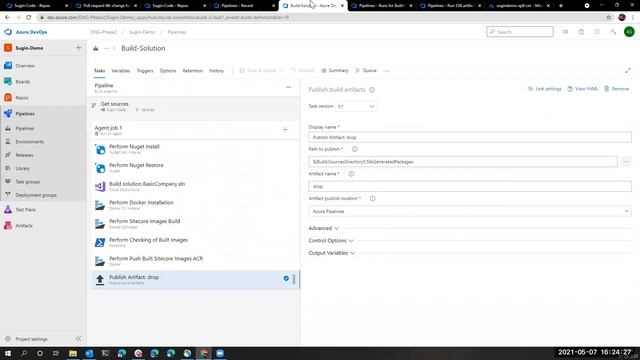Reload the browser page
640x360 pixels.
tap(29, 18)
